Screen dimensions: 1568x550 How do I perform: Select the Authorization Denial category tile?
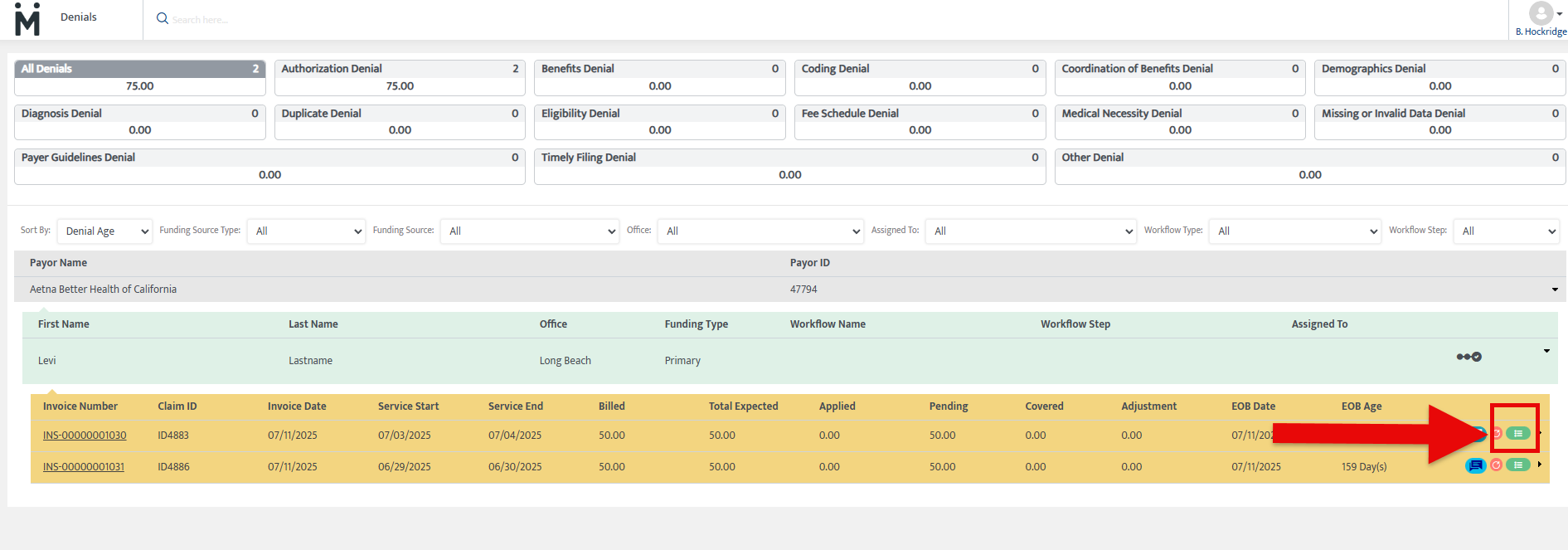click(x=400, y=77)
